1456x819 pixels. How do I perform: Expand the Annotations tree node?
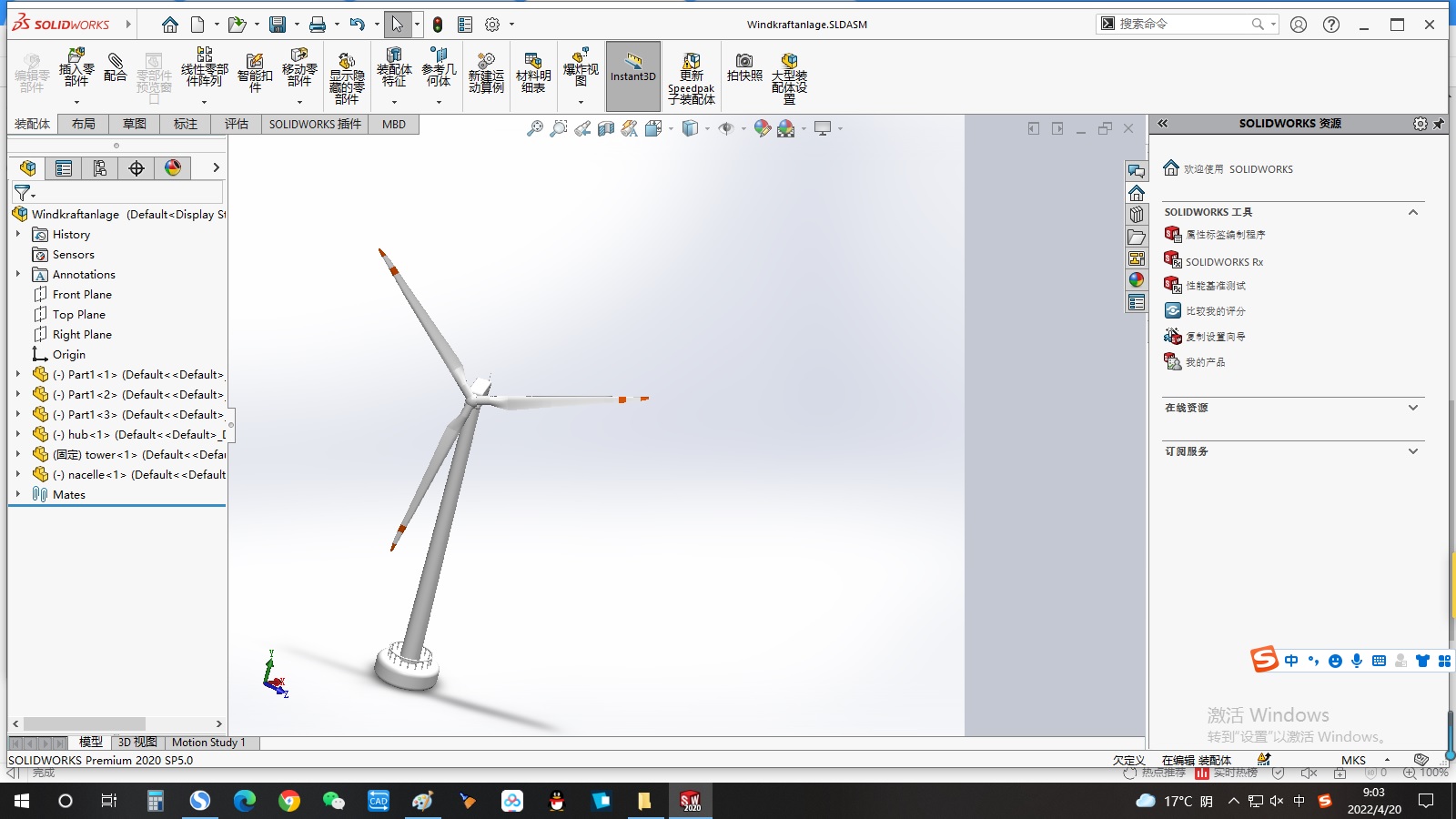coord(18,274)
